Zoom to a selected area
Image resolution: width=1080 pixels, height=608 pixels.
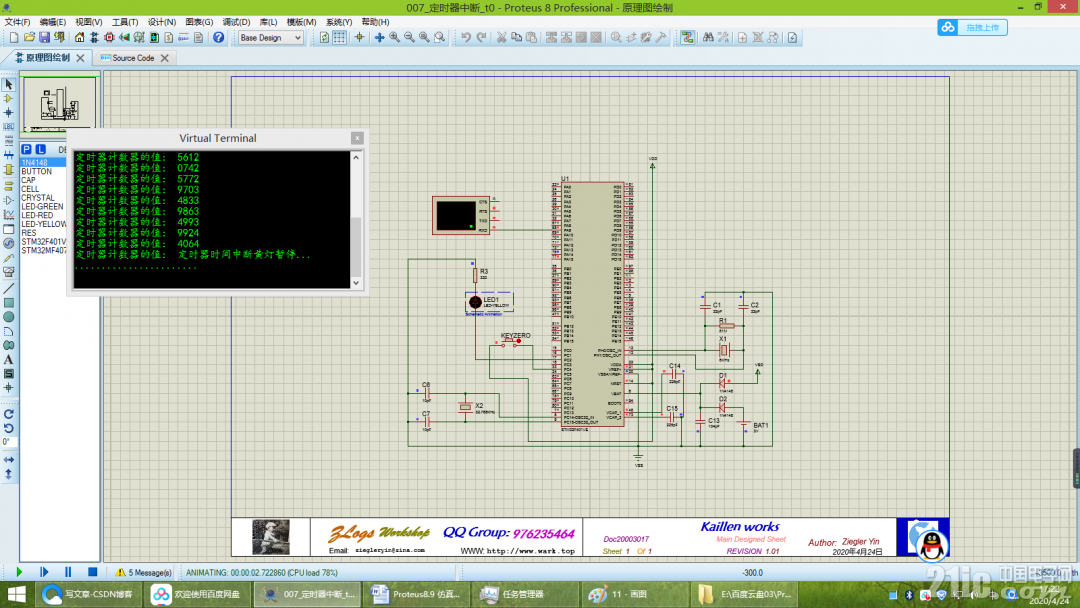pyautogui.click(x=439, y=37)
